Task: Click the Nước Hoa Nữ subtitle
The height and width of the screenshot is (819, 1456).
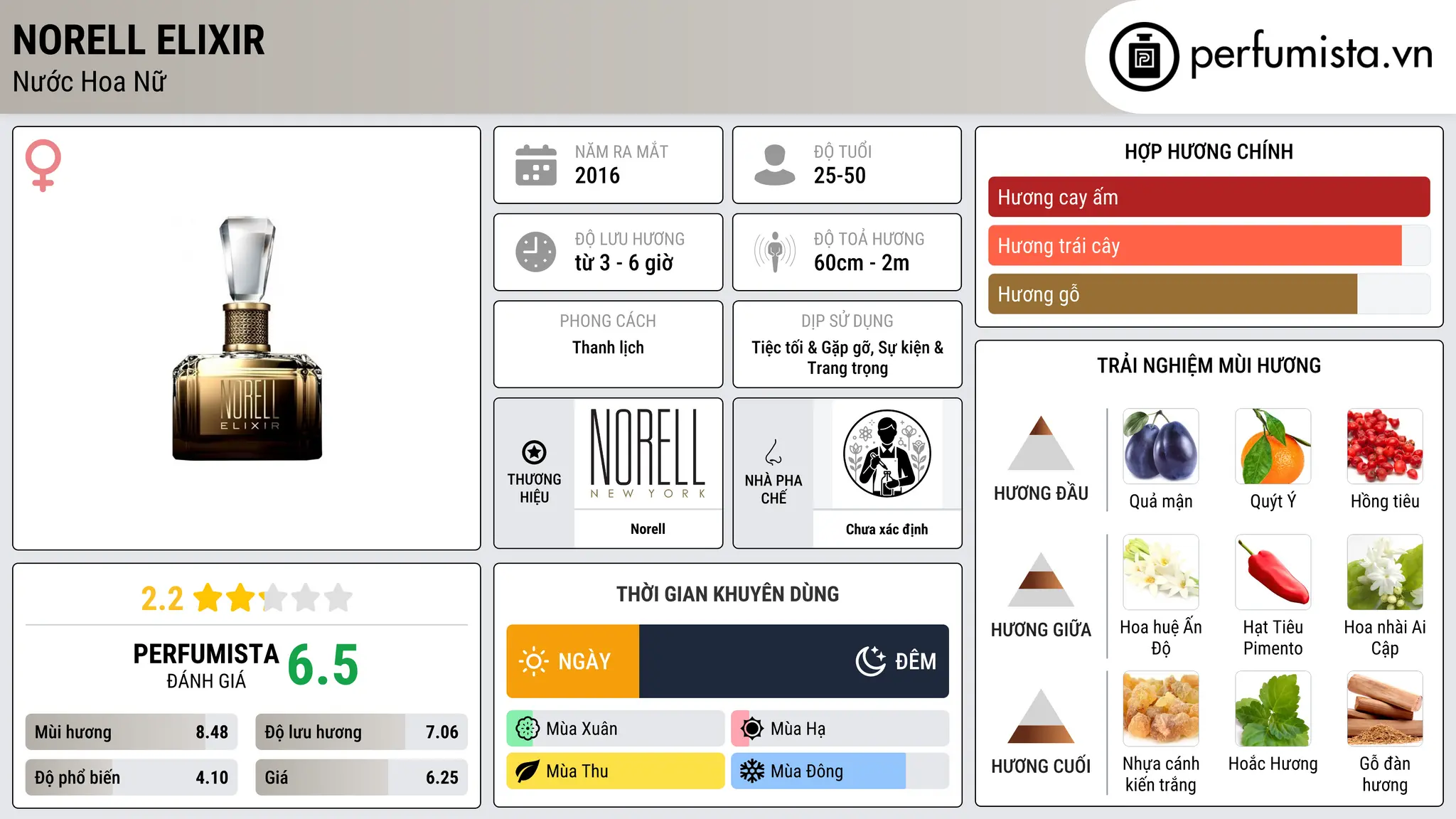Action: (x=90, y=82)
